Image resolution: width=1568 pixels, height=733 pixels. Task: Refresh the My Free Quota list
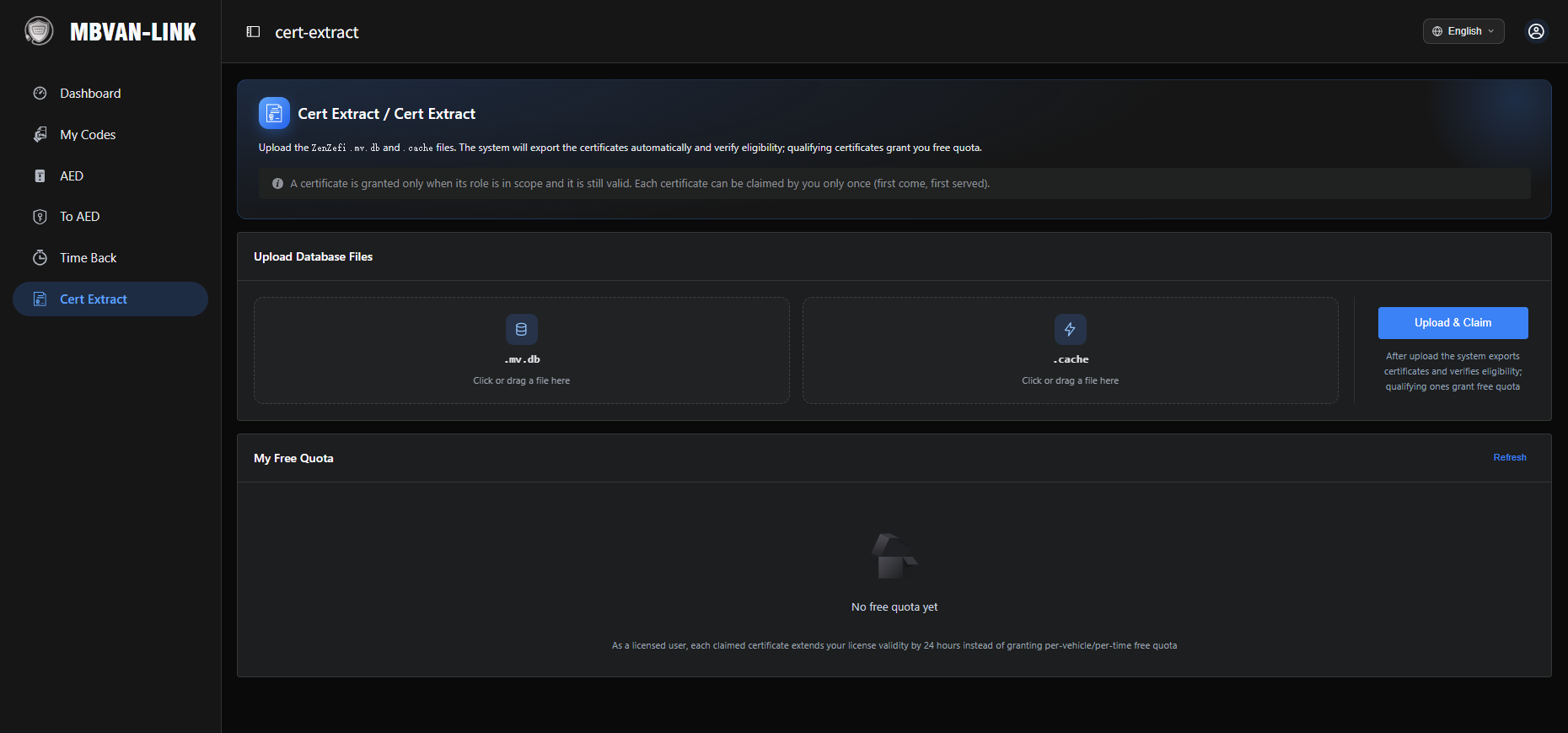point(1509,457)
